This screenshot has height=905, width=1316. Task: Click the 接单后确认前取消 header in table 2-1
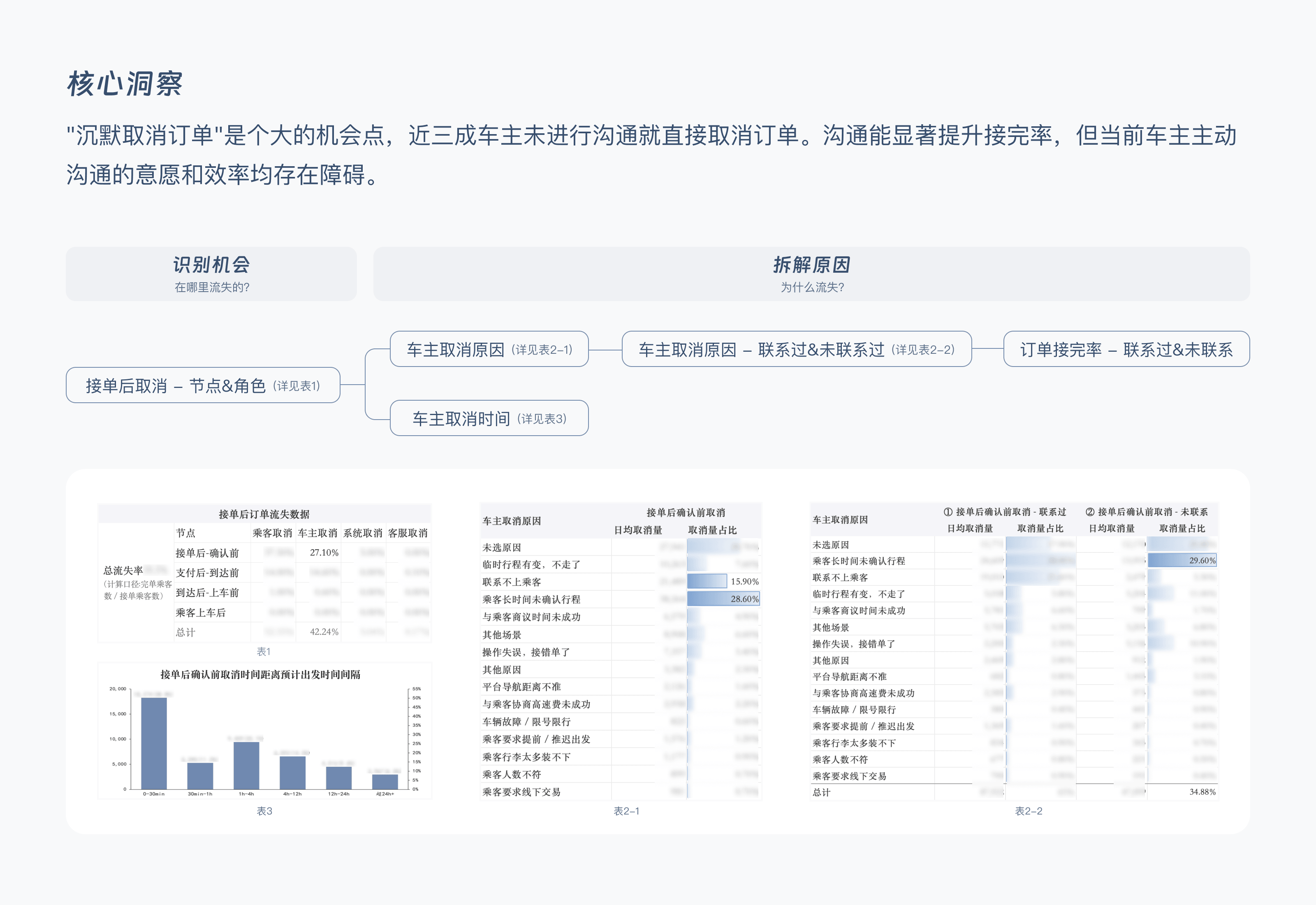pyautogui.click(x=686, y=512)
